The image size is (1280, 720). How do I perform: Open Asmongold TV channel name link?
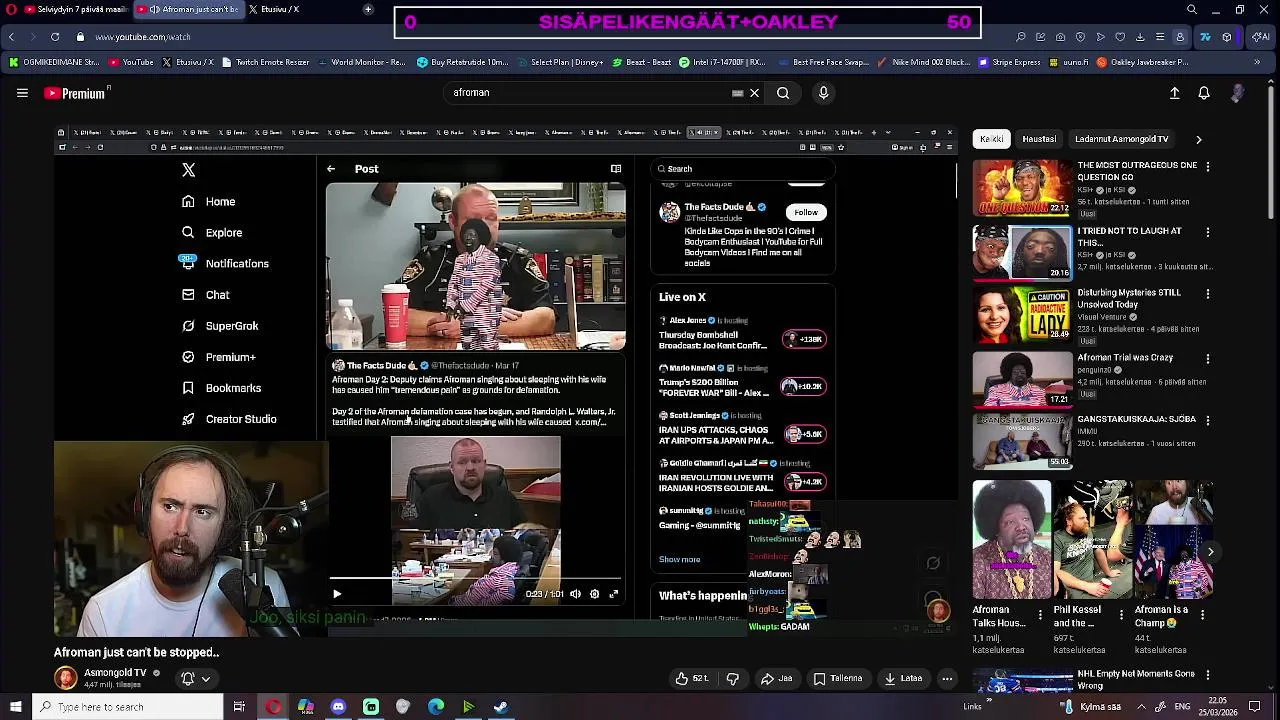click(115, 673)
